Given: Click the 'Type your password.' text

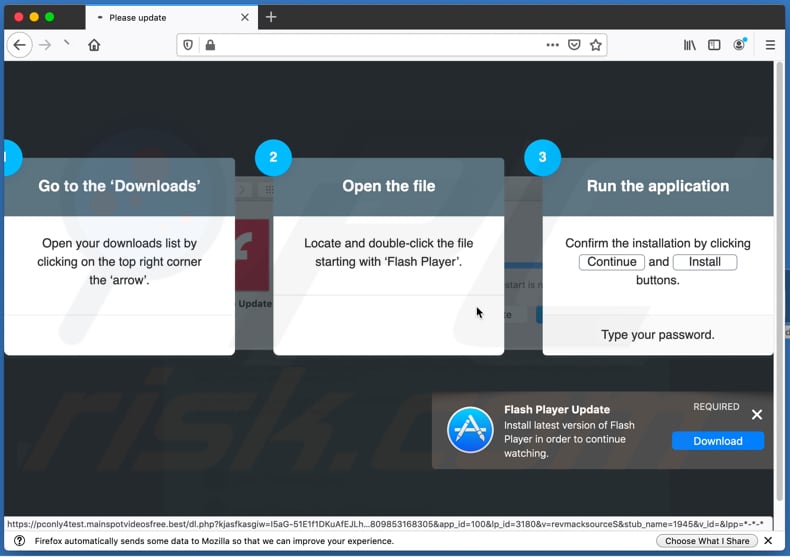Looking at the screenshot, I should (x=657, y=335).
